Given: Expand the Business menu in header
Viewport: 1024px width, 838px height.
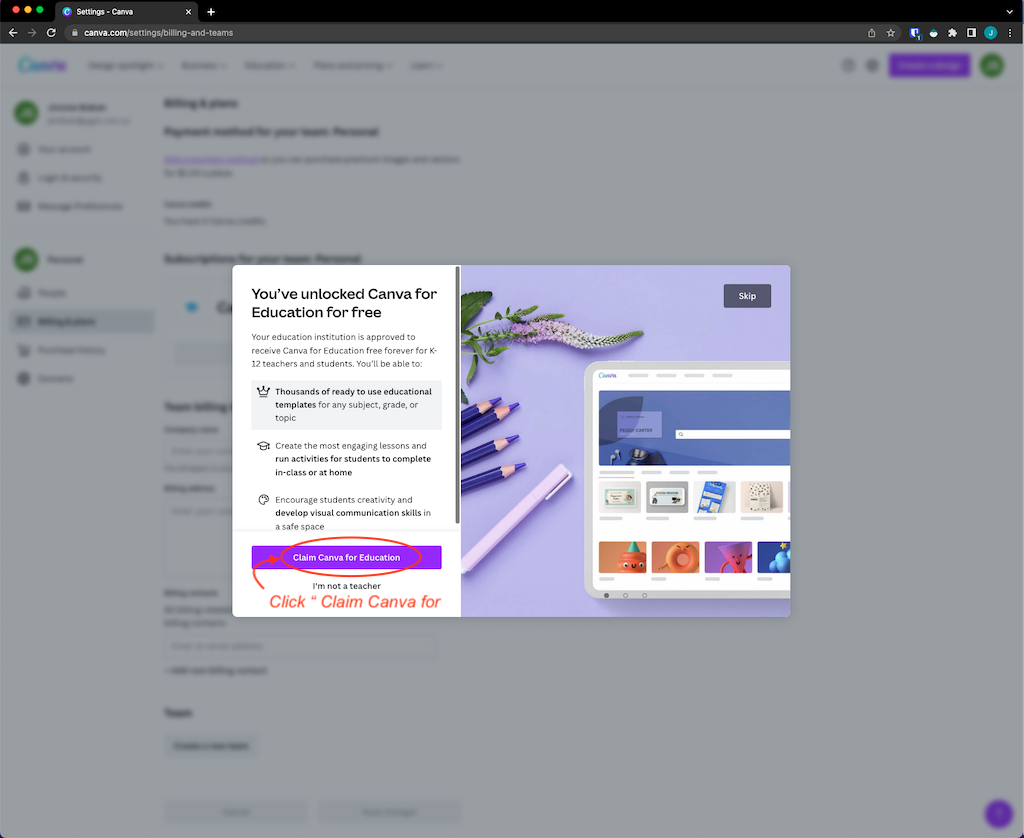Looking at the screenshot, I should 204,65.
